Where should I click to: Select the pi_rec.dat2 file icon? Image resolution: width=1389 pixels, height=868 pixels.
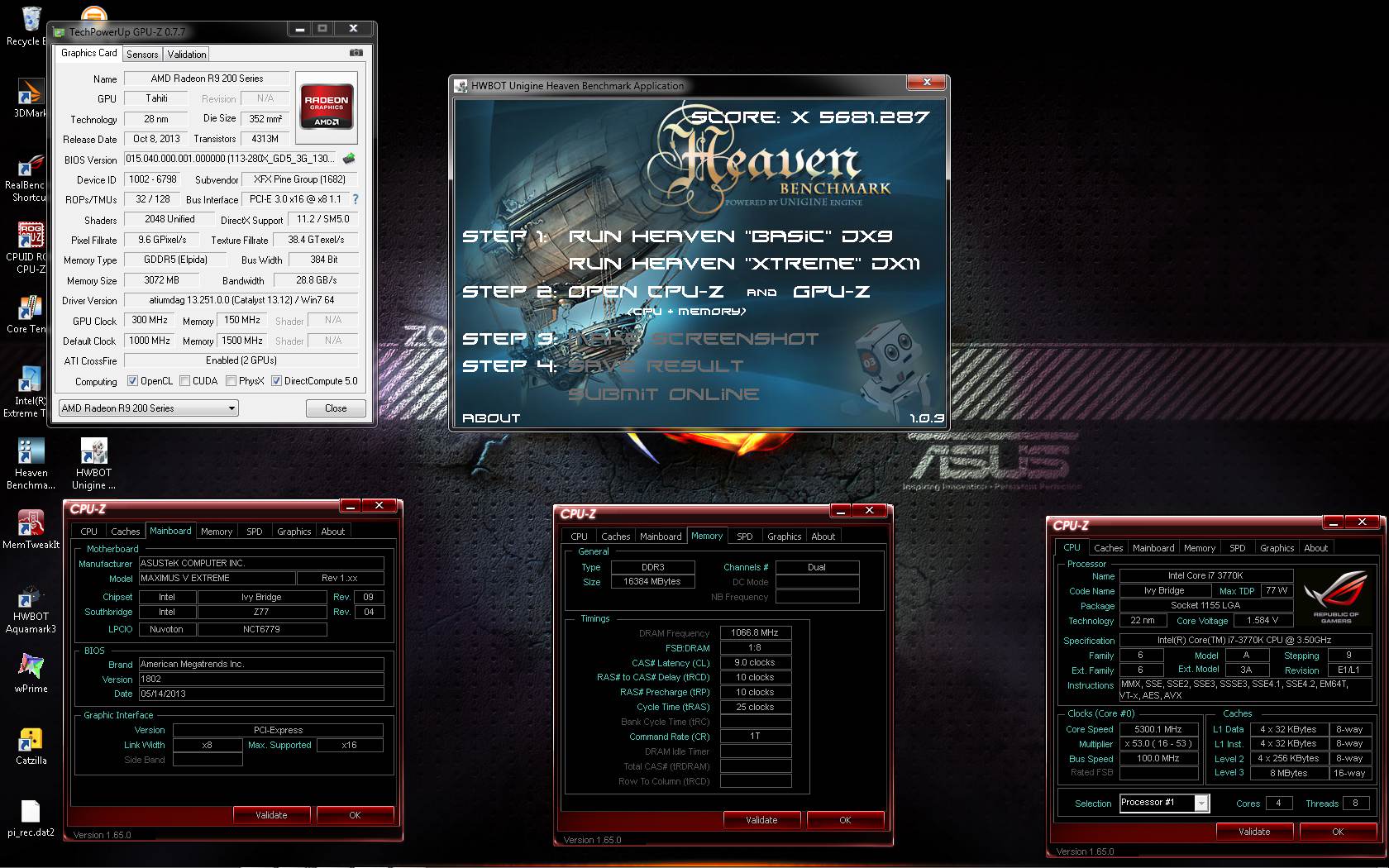click(31, 818)
